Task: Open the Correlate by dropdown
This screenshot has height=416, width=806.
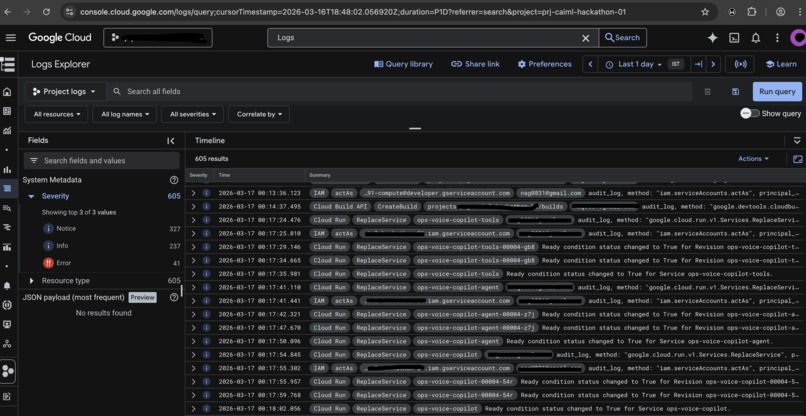Action: coord(259,114)
